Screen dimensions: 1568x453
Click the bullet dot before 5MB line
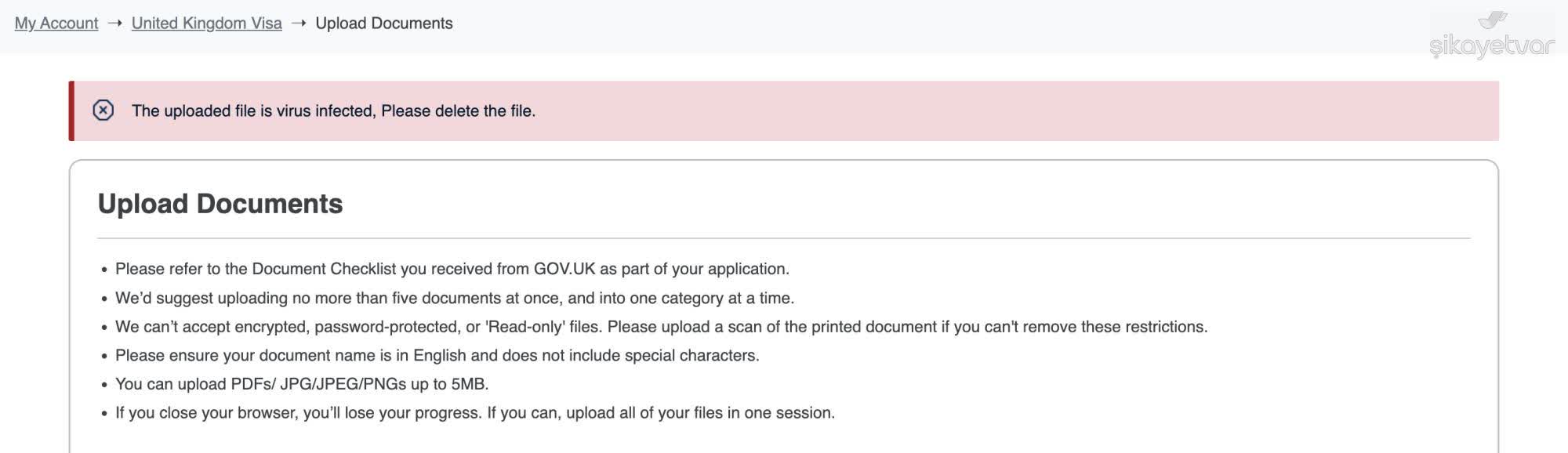pos(104,385)
